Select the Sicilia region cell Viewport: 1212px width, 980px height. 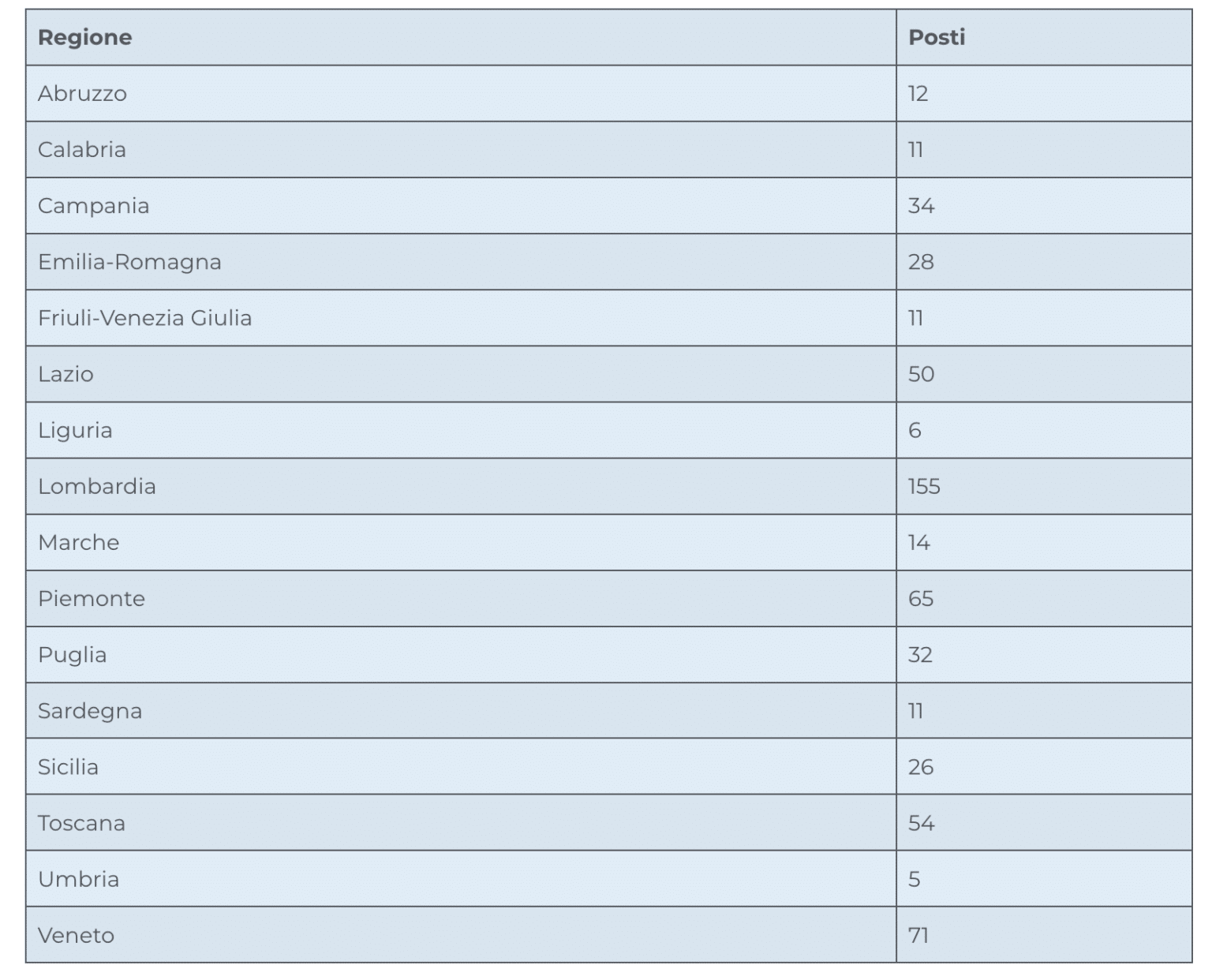pos(68,767)
